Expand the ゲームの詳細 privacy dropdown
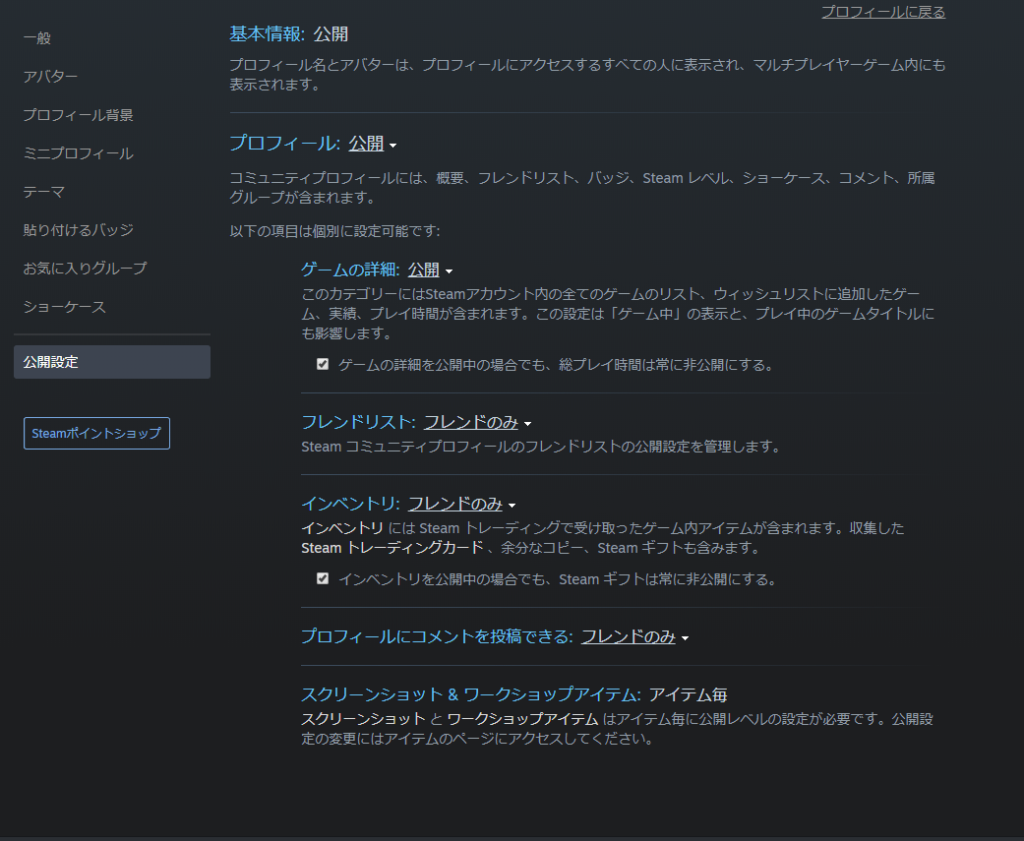 click(x=430, y=270)
